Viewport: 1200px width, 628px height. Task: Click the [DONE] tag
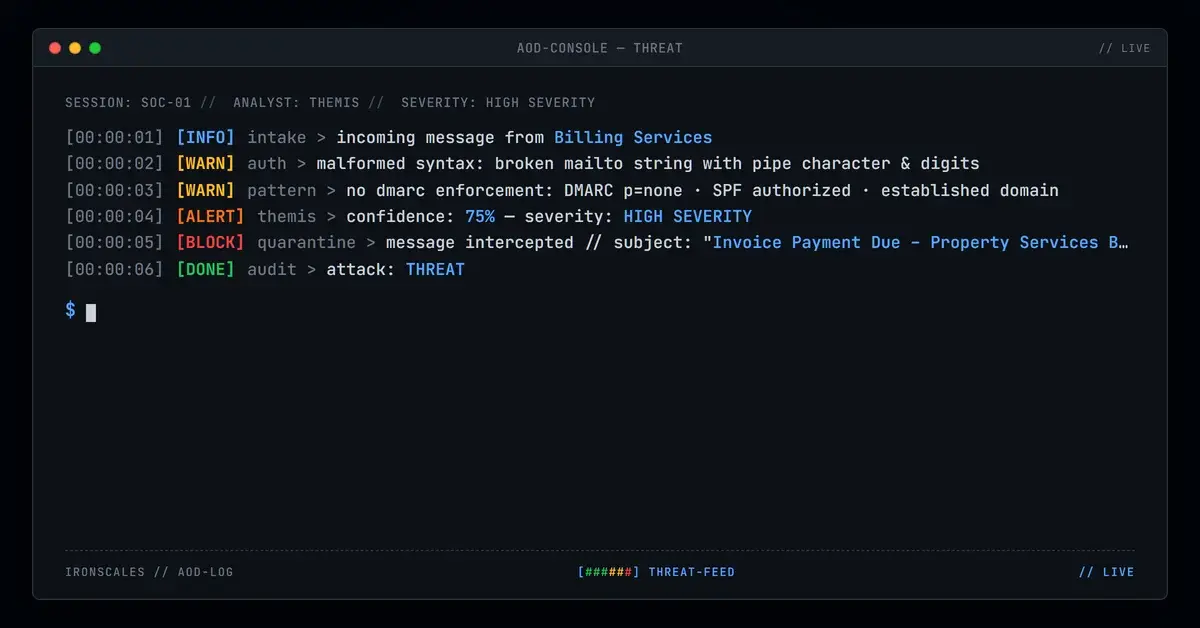pyautogui.click(x=205, y=269)
